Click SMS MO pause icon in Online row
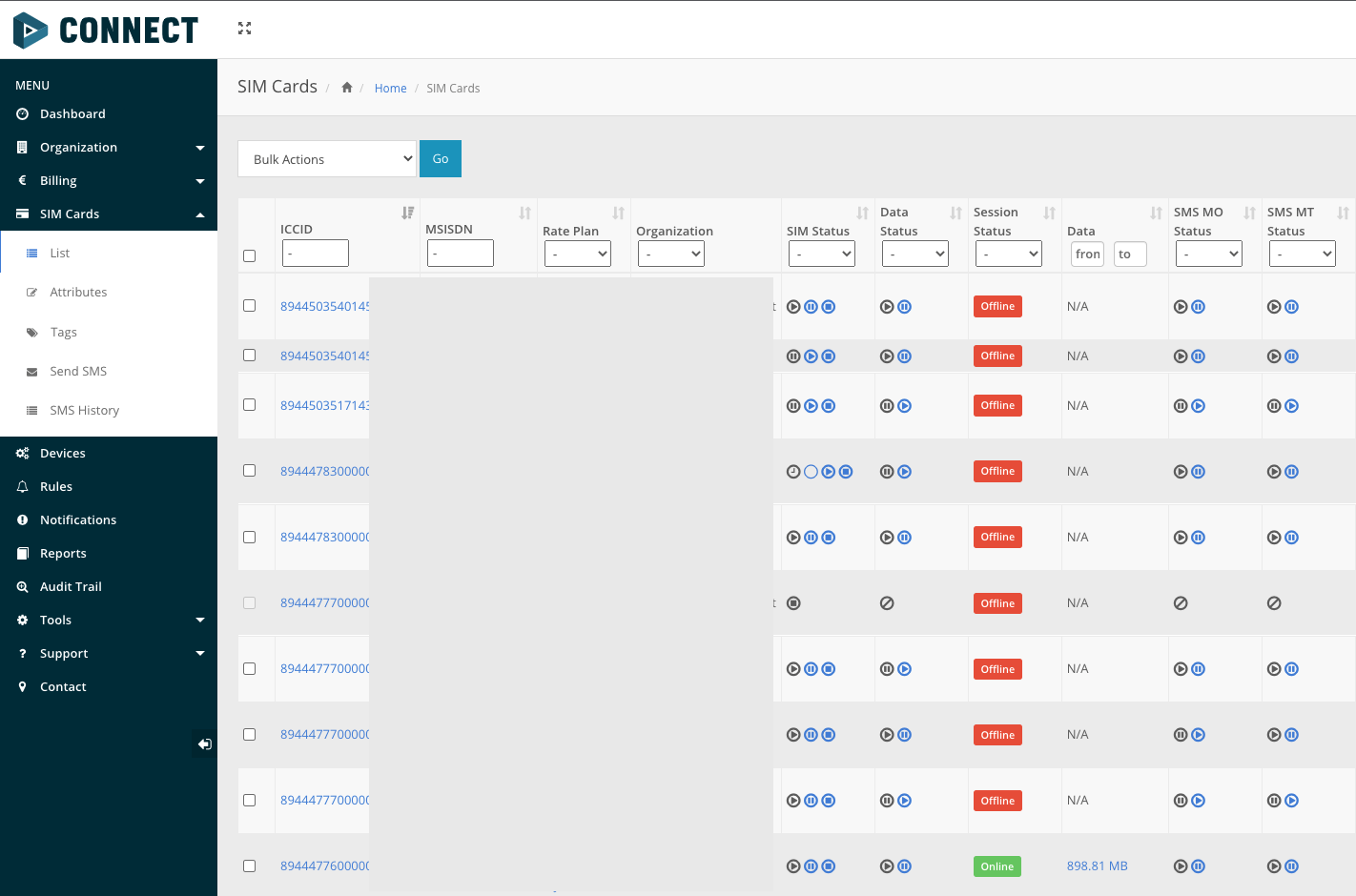The image size is (1356, 896). tap(1199, 866)
